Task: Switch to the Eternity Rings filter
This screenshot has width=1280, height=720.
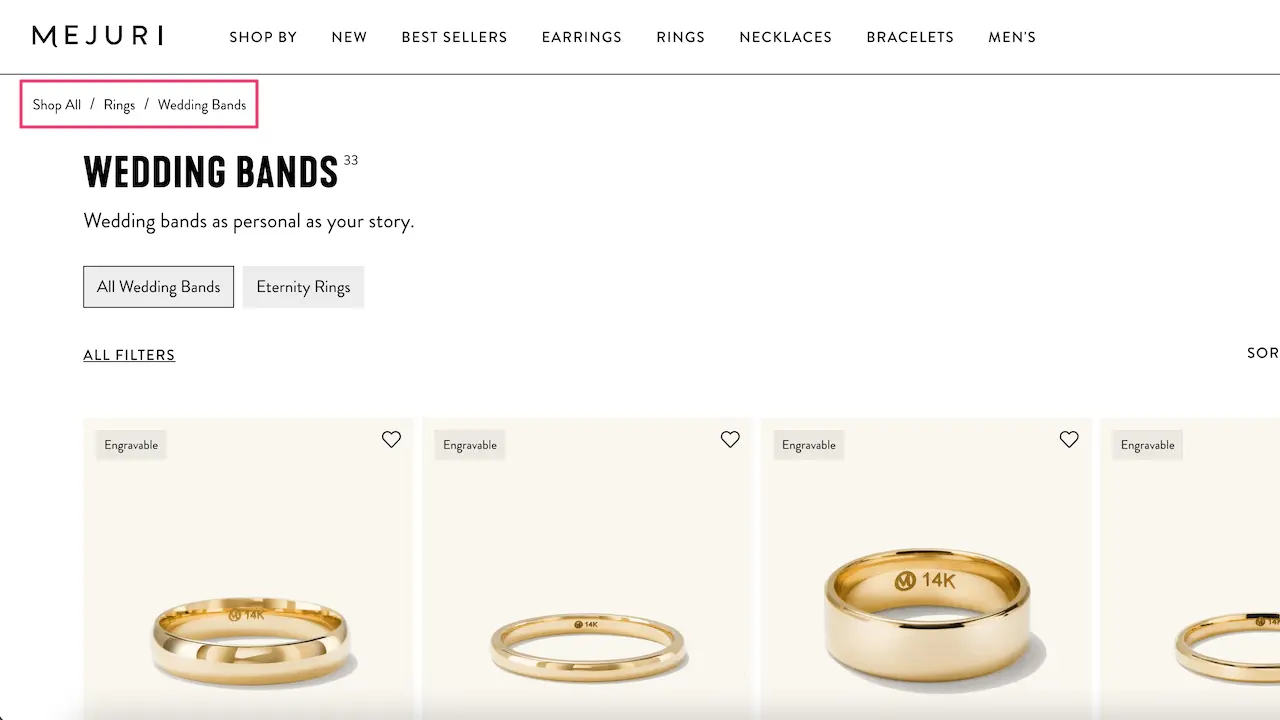Action: [x=303, y=287]
